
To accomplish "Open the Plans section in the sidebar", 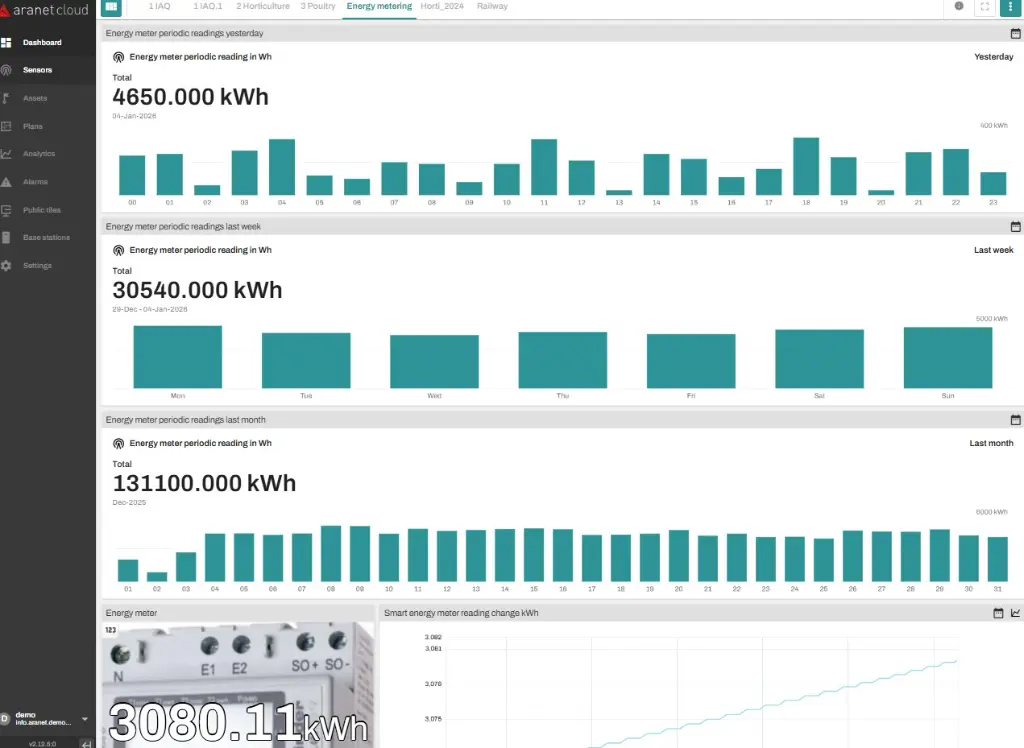I will click(35, 125).
